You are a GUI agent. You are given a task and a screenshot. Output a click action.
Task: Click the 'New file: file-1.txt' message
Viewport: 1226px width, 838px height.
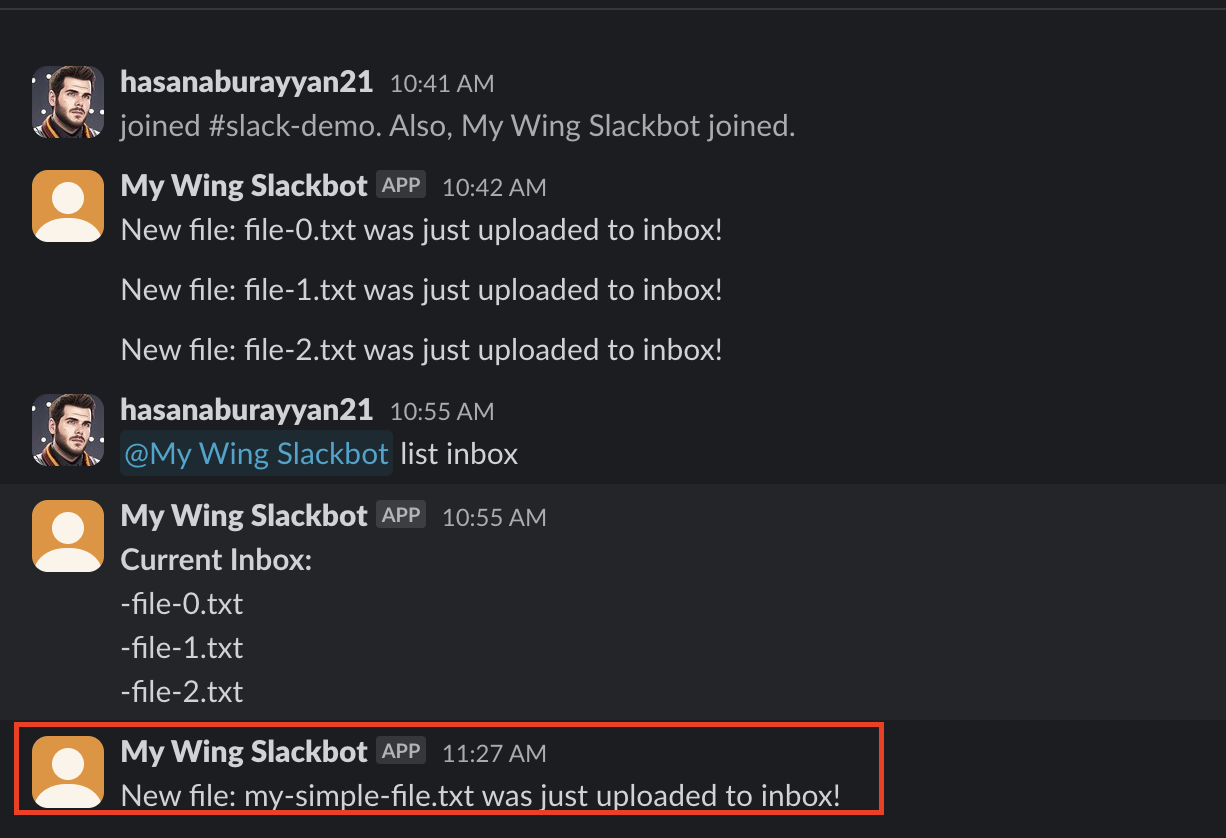coord(420,289)
